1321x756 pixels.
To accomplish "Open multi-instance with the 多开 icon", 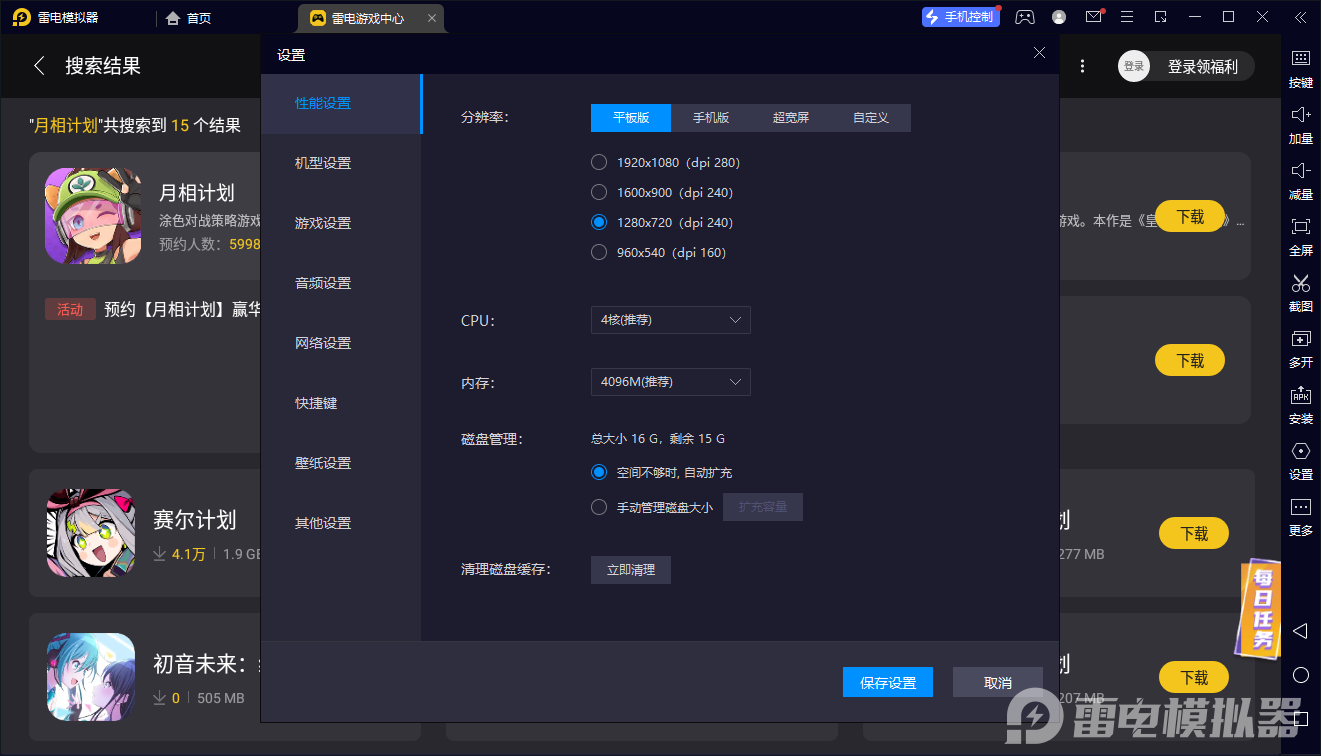I will pos(1300,350).
